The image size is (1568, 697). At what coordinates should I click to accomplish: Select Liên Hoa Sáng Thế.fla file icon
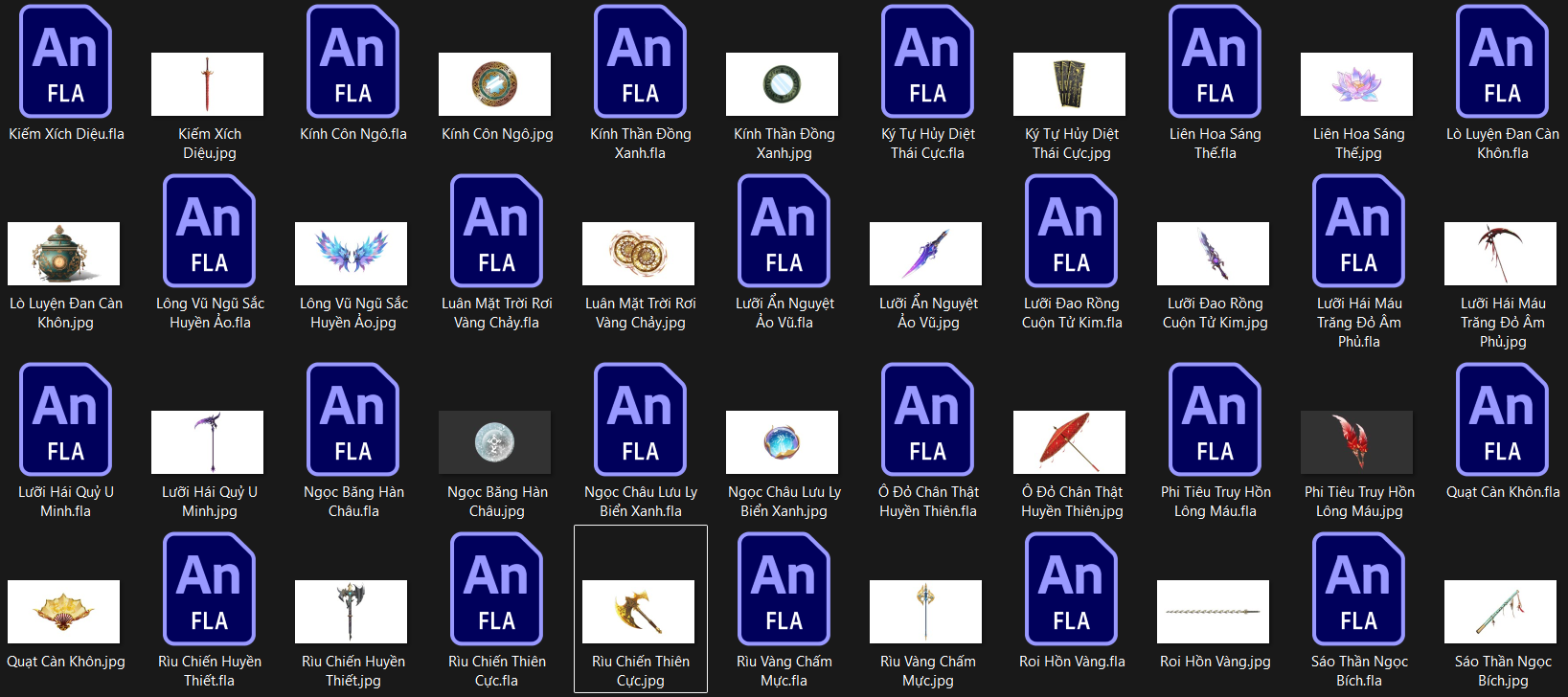pos(1215,62)
